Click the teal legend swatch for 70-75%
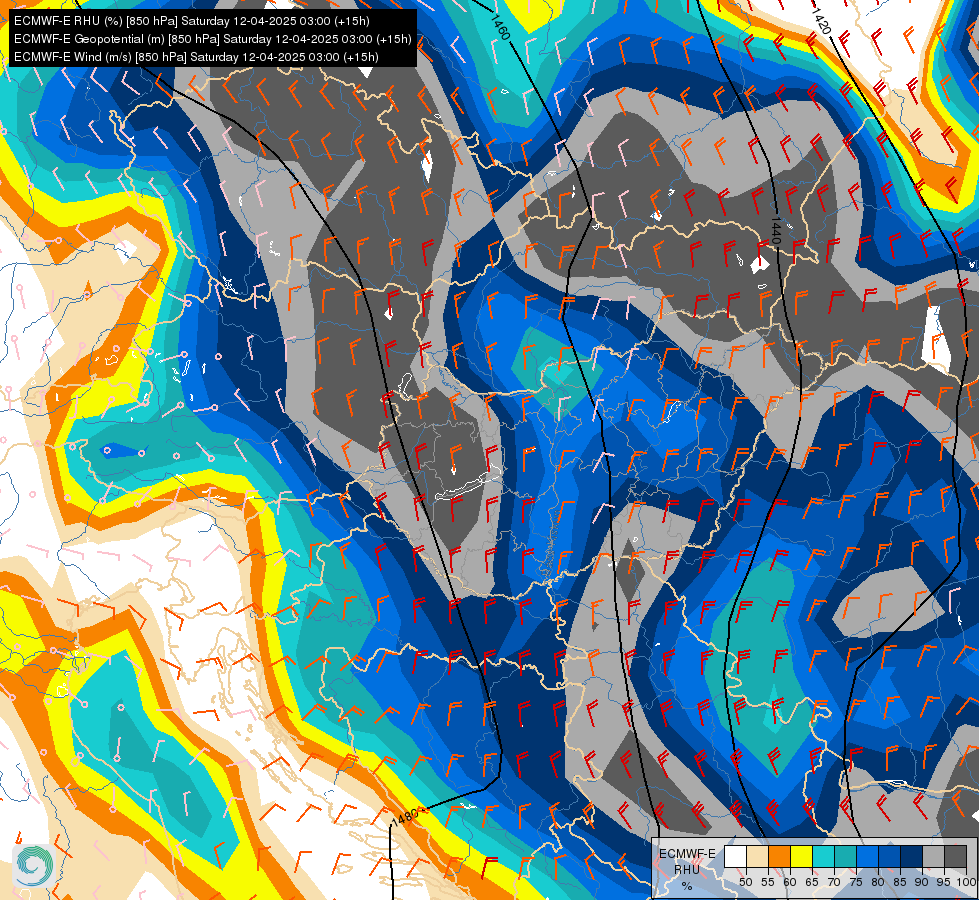This screenshot has height=900, width=979. 846,856
